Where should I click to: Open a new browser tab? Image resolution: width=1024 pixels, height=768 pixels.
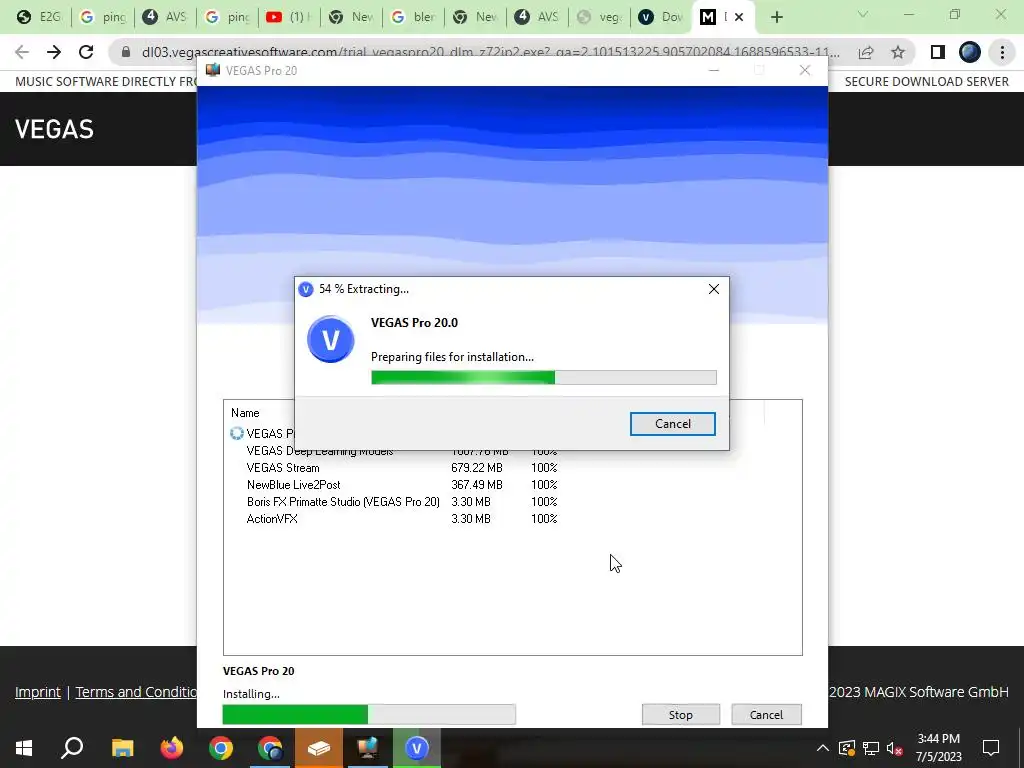click(x=776, y=17)
